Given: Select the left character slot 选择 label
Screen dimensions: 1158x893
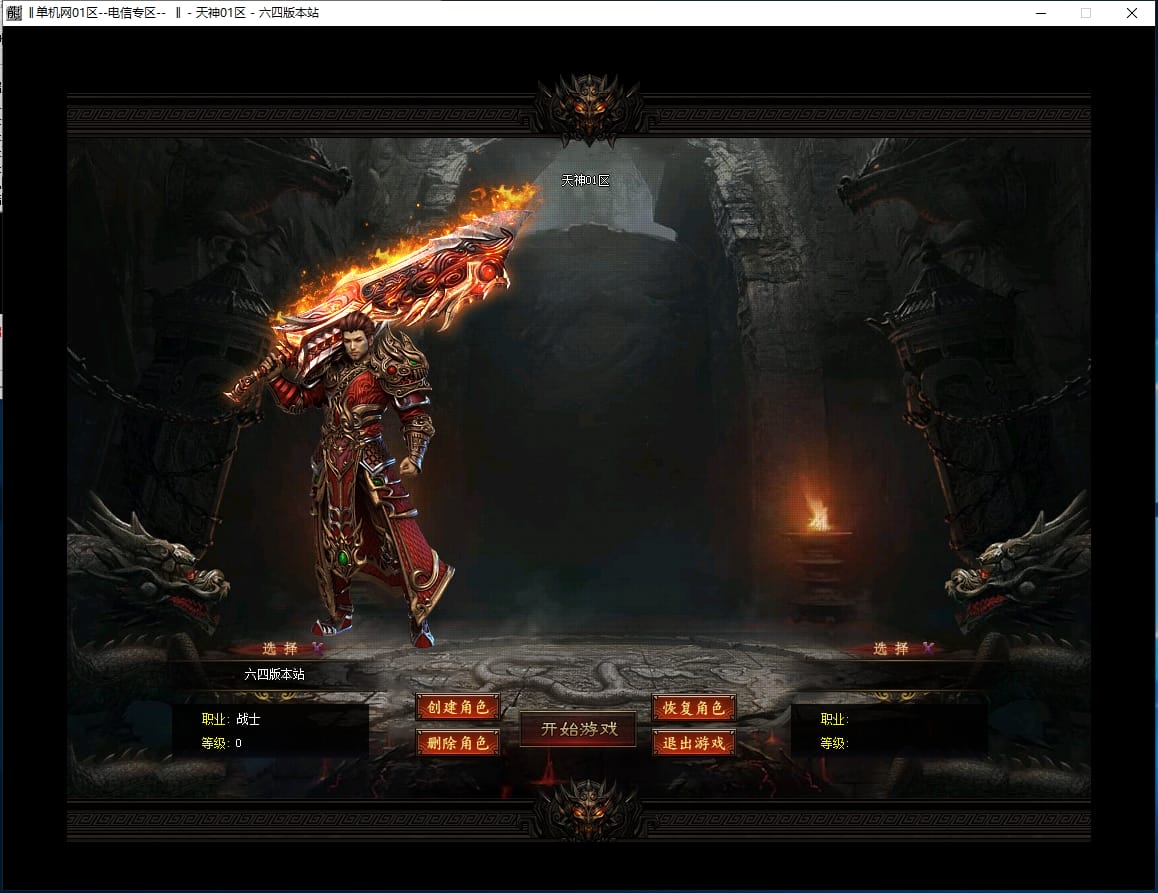Looking at the screenshot, I should 280,648.
